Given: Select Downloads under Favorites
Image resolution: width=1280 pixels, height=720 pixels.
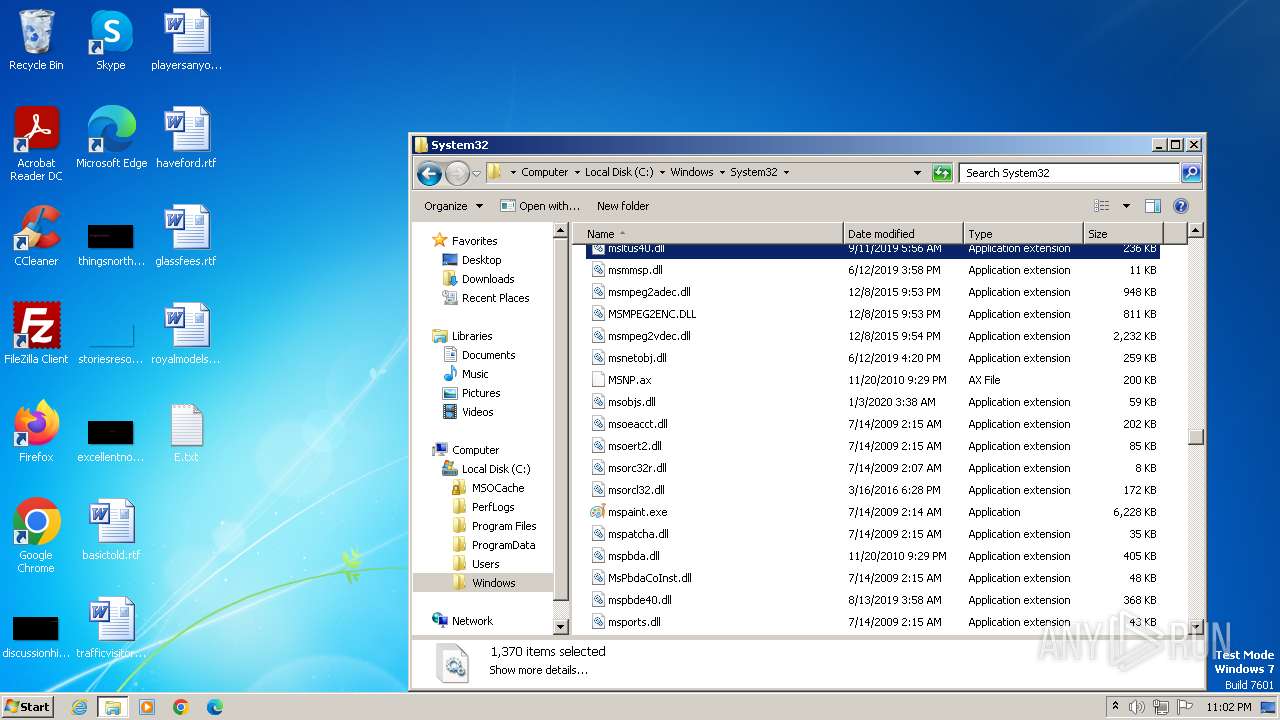Looking at the screenshot, I should pyautogui.click(x=479, y=279).
